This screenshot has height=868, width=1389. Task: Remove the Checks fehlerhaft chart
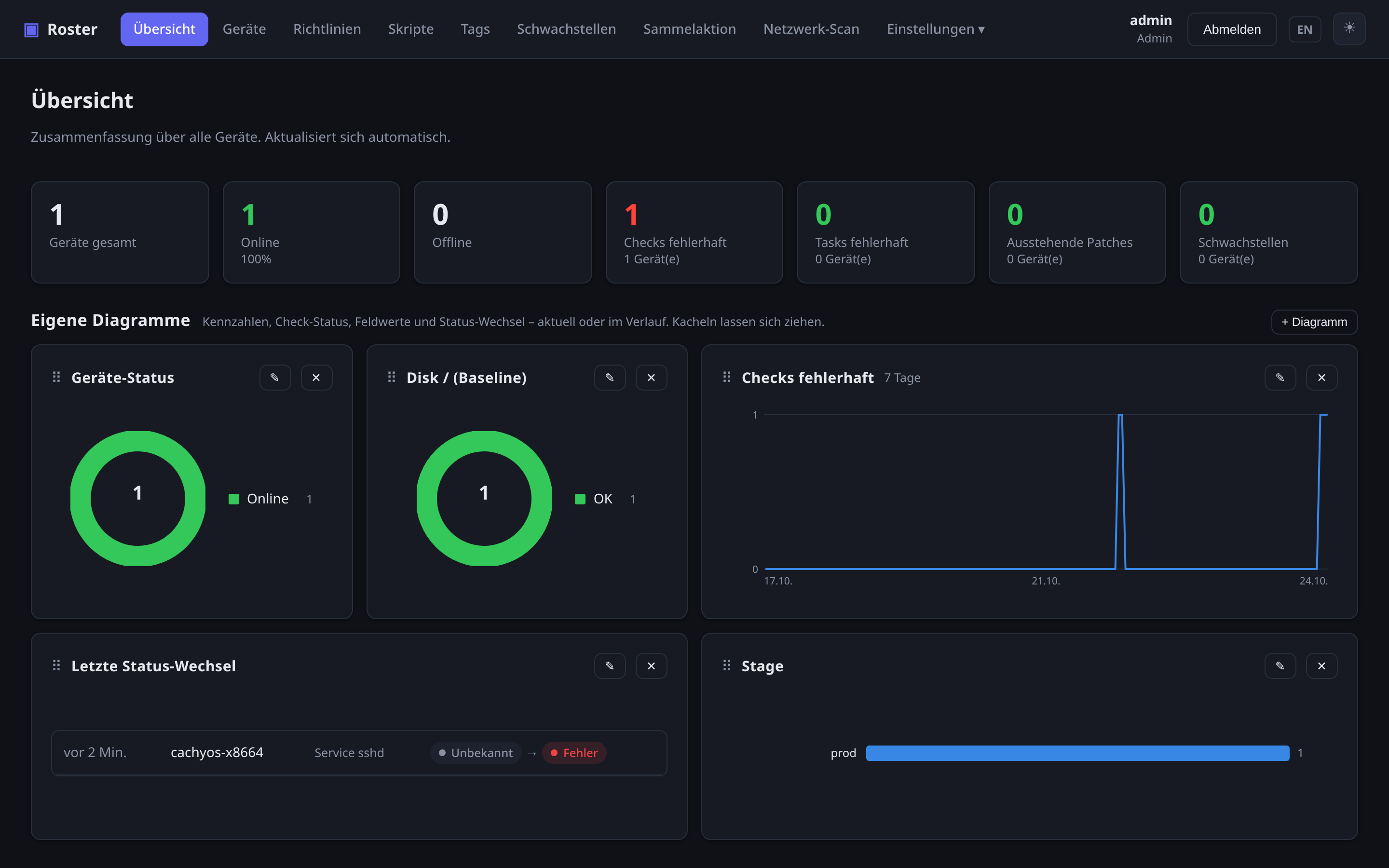pyautogui.click(x=1321, y=377)
